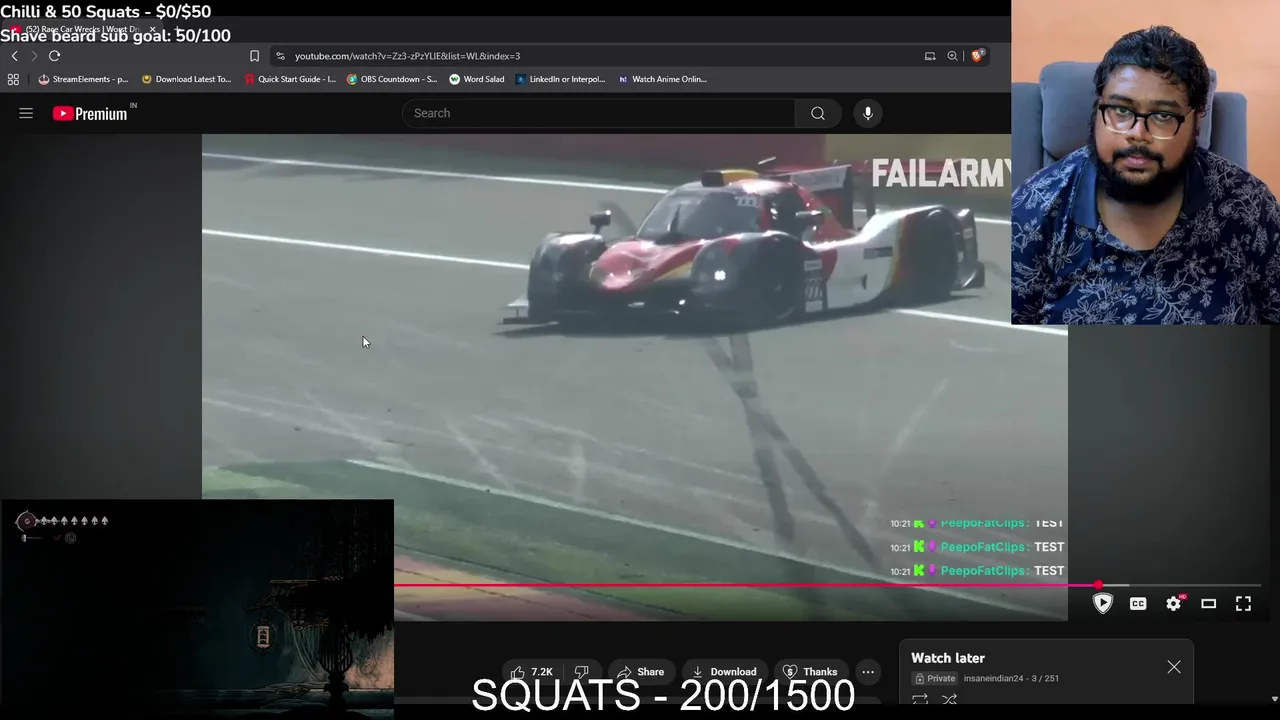
Task: Open more actions three-dot menu
Action: tap(868, 672)
